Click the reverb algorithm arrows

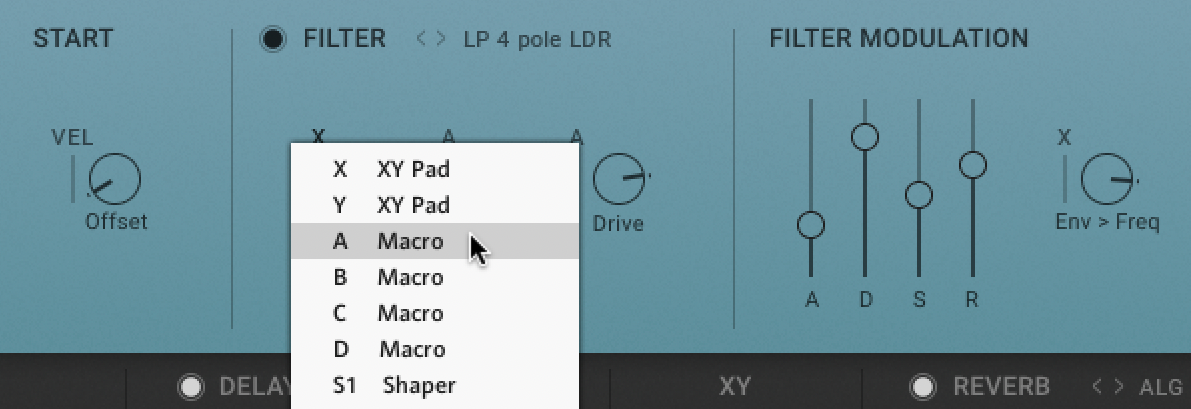[x=1107, y=387]
